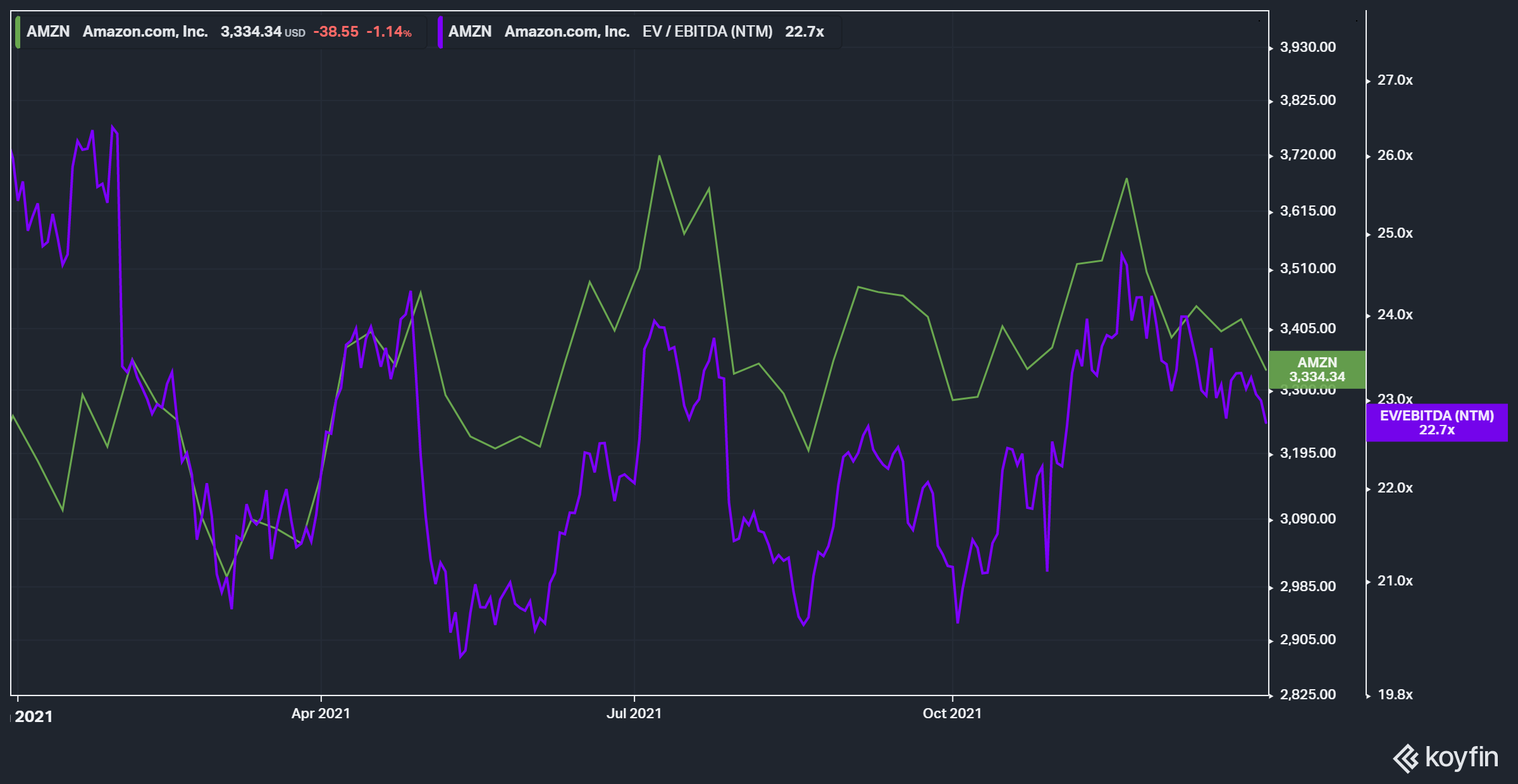
Task: Click the 3,510.00 price axis label
Action: tap(1308, 269)
